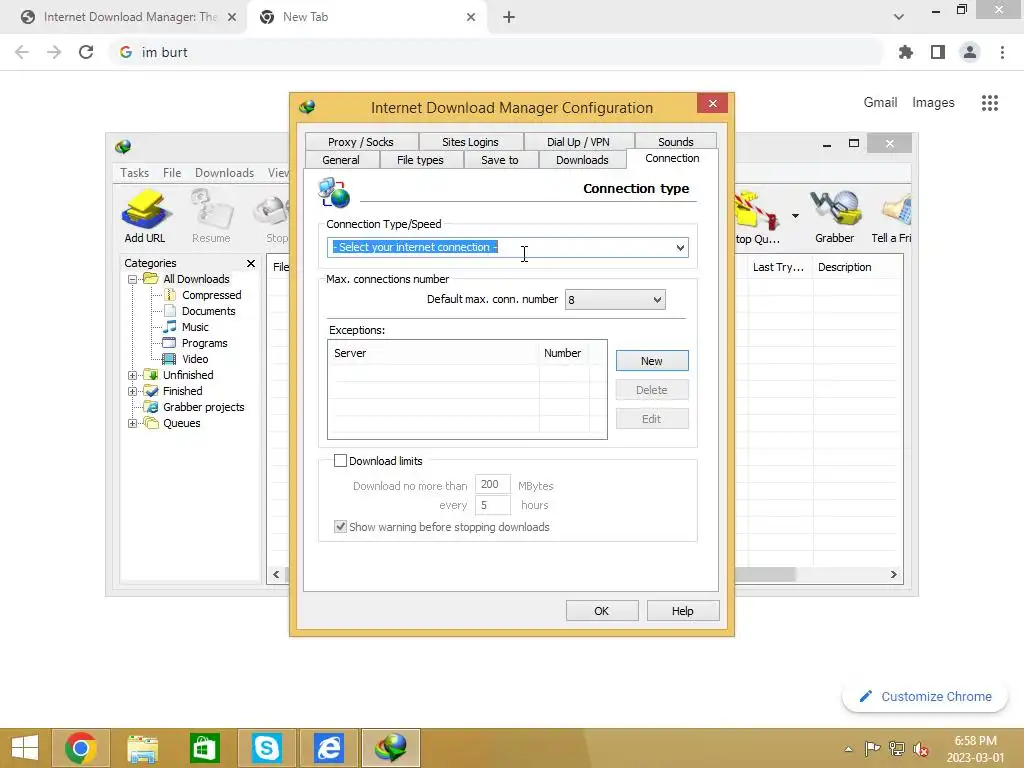This screenshot has width=1024, height=768.
Task: Click the MBytes limit field showing 200
Action: point(492,485)
